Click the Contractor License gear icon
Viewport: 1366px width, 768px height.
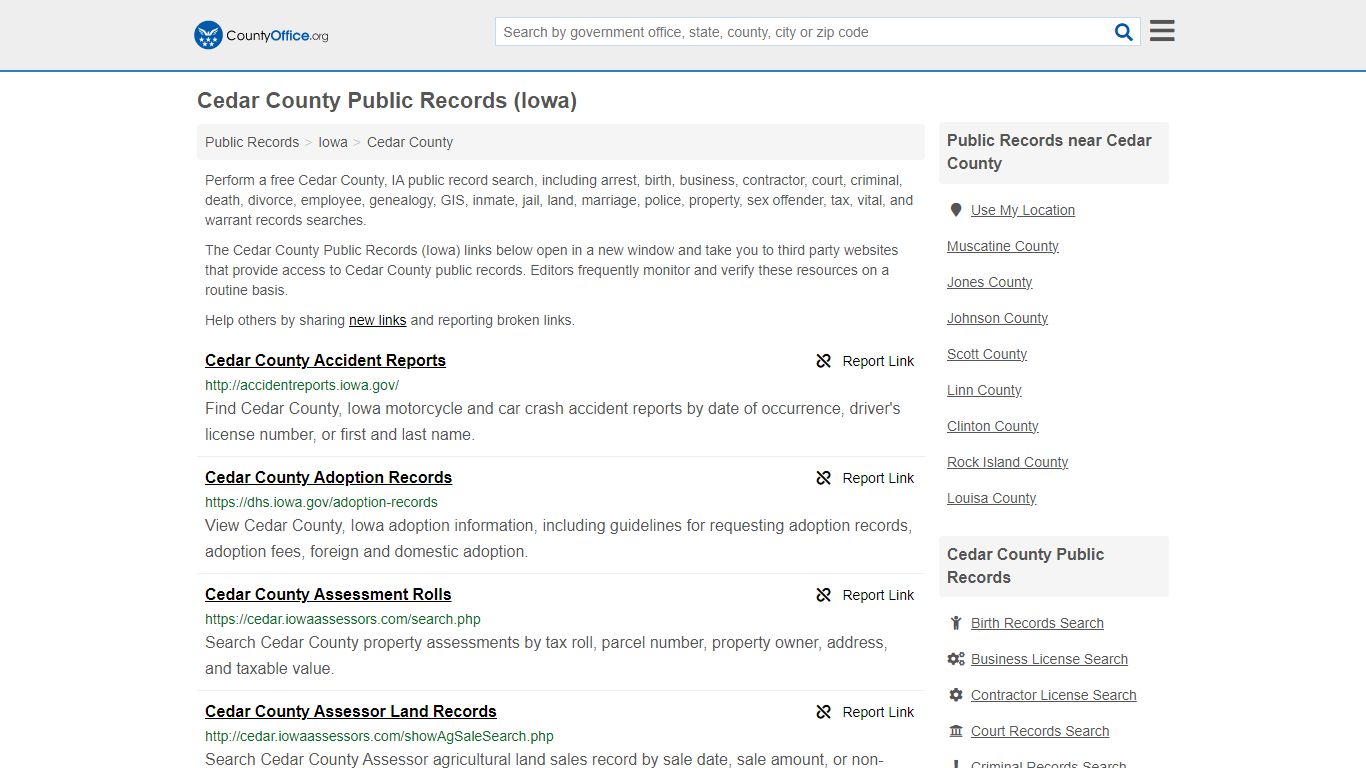(x=956, y=695)
